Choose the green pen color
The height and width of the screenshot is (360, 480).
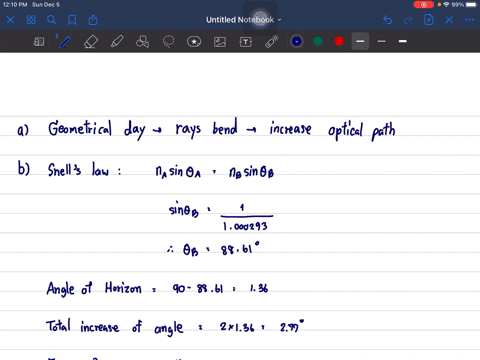click(x=318, y=41)
